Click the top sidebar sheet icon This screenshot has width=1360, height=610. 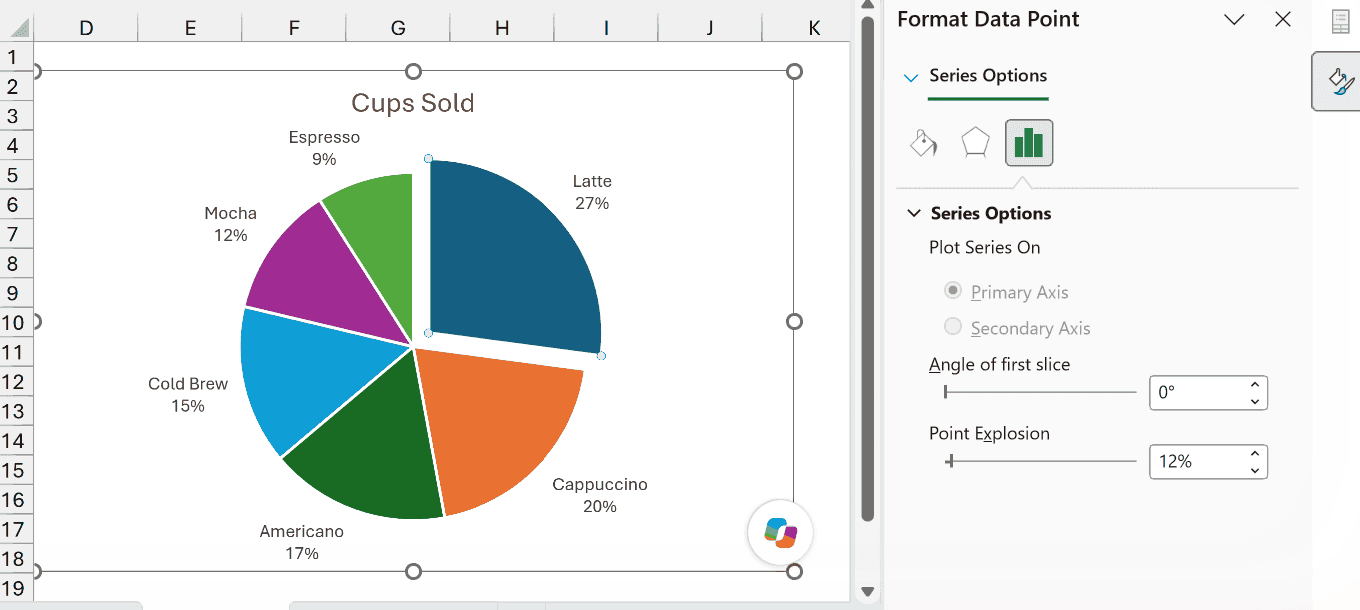[x=1340, y=22]
